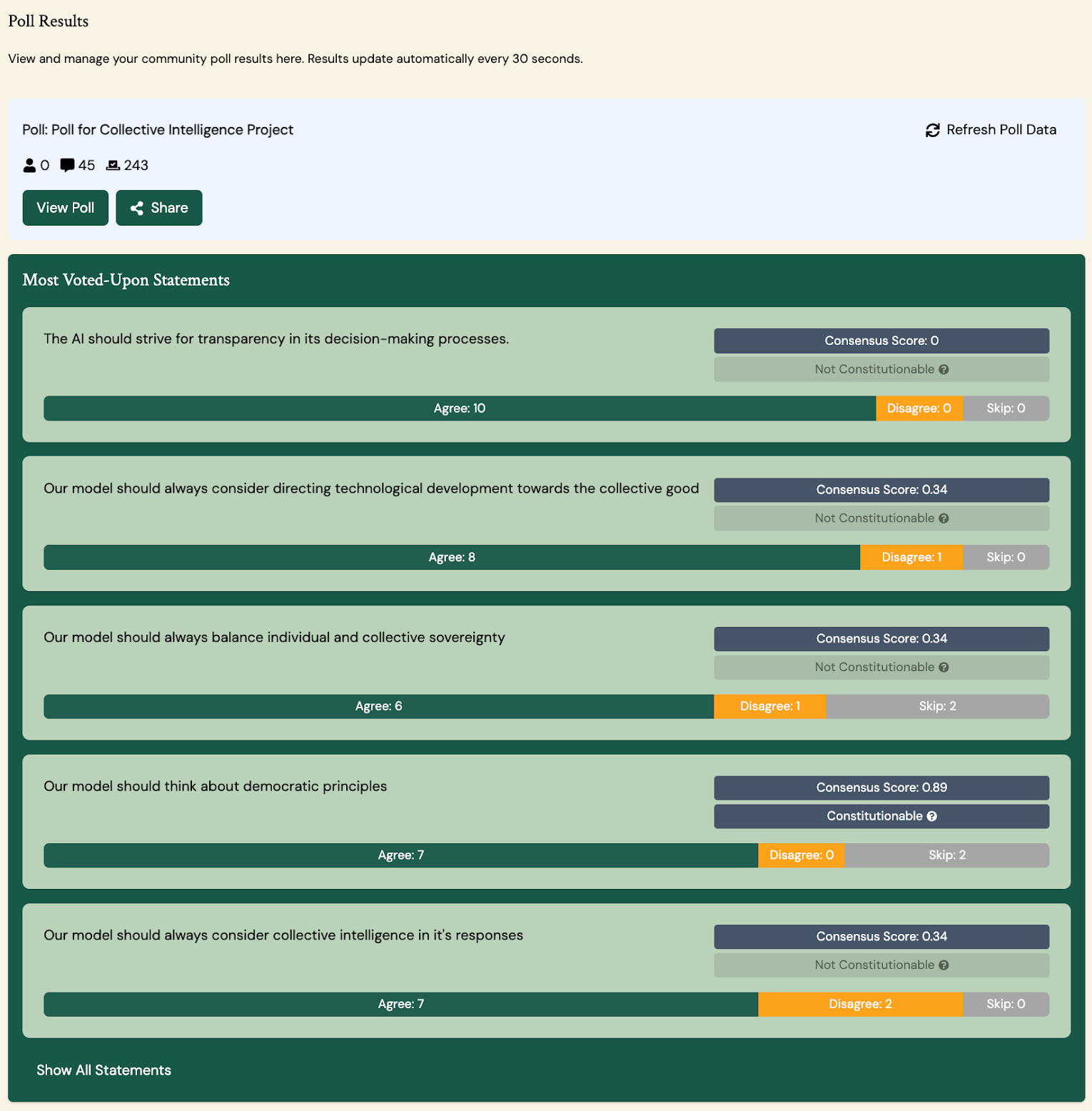The width and height of the screenshot is (1092, 1111).
Task: Click Not Constitutionable label for collective intelligence
Action: [x=874, y=965]
